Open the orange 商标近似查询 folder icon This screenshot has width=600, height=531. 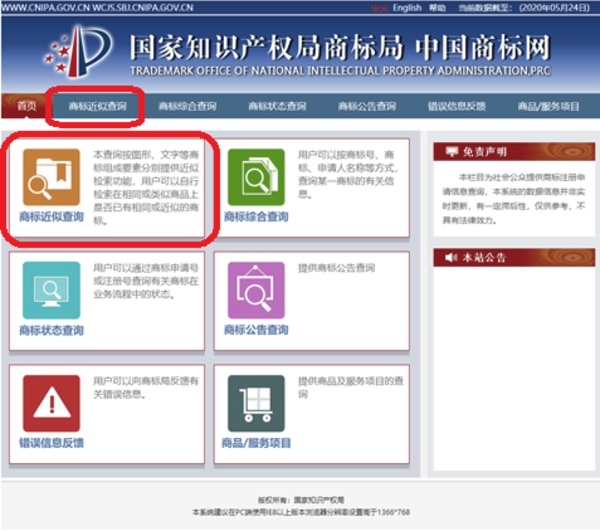51,177
